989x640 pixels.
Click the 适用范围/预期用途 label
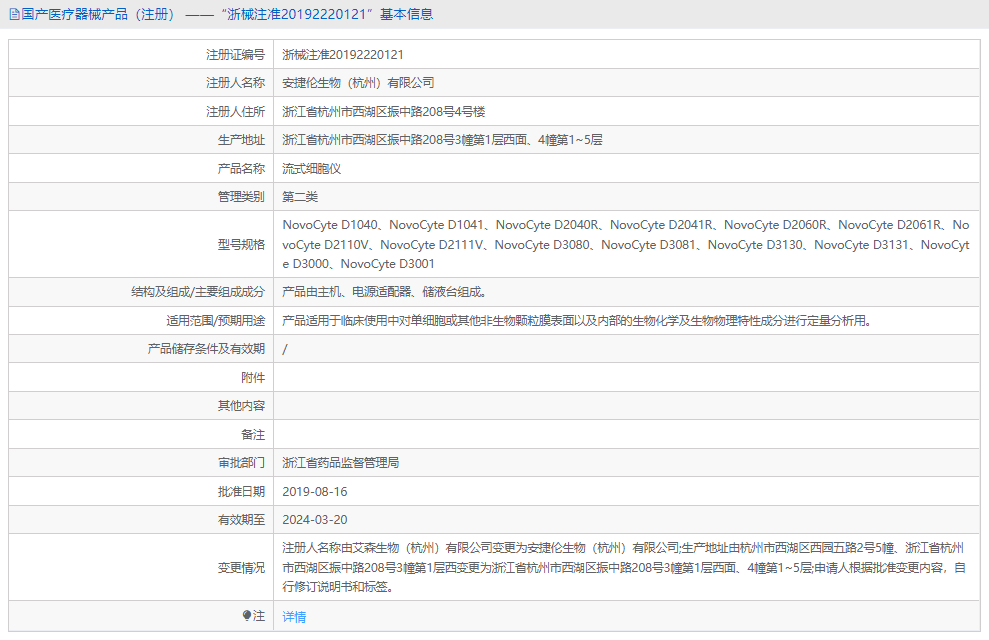point(215,320)
